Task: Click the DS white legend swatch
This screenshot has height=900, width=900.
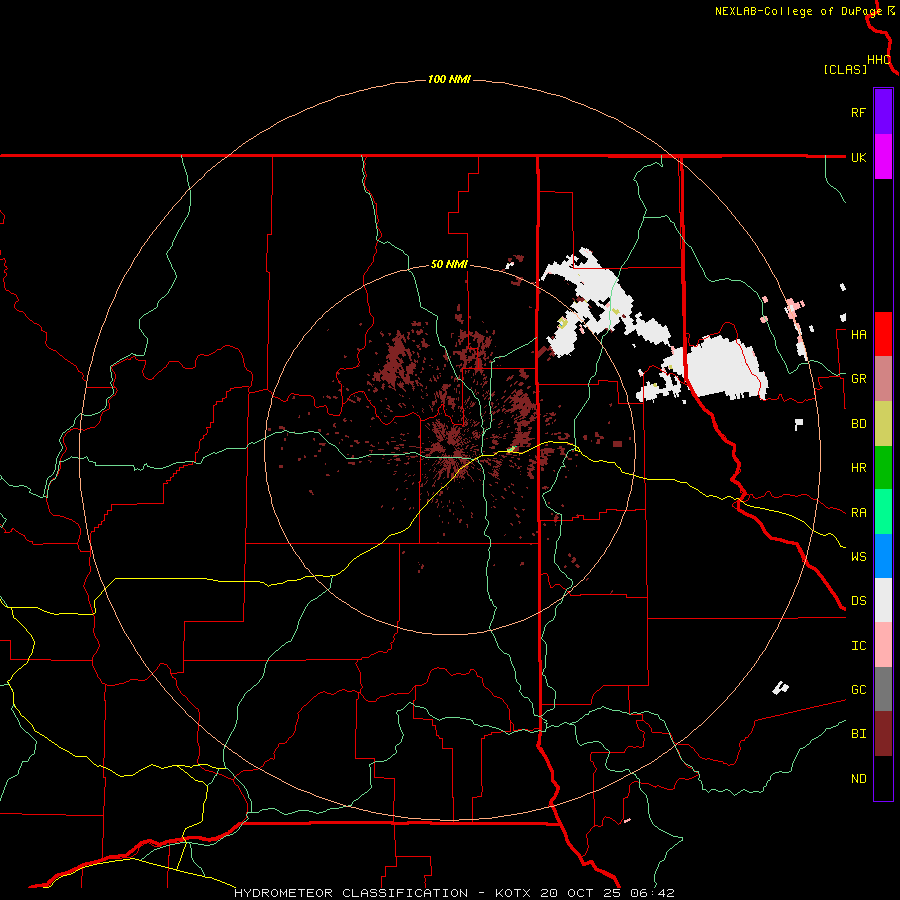Action: pos(883,600)
